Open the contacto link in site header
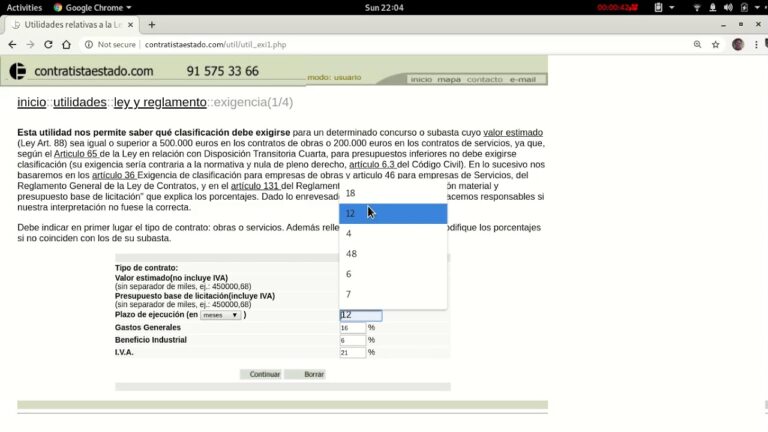Viewport: 768px width, 432px height. 484,79
